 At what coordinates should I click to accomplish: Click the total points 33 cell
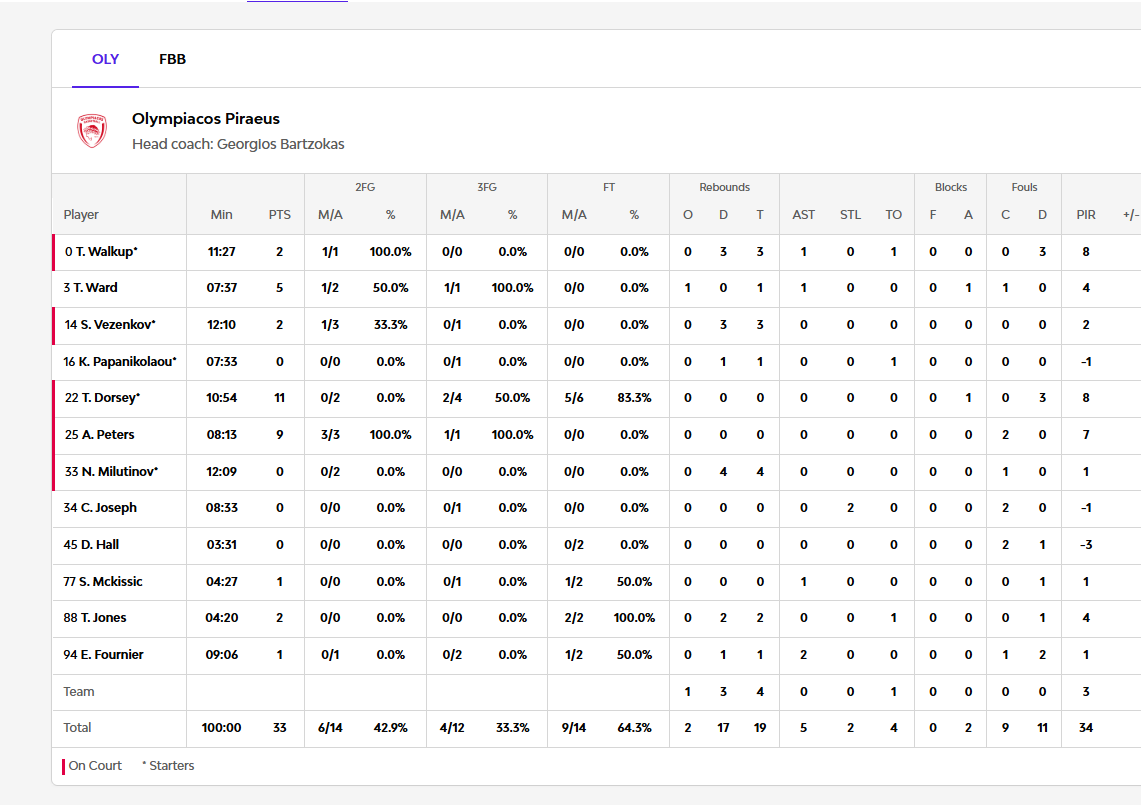[279, 727]
